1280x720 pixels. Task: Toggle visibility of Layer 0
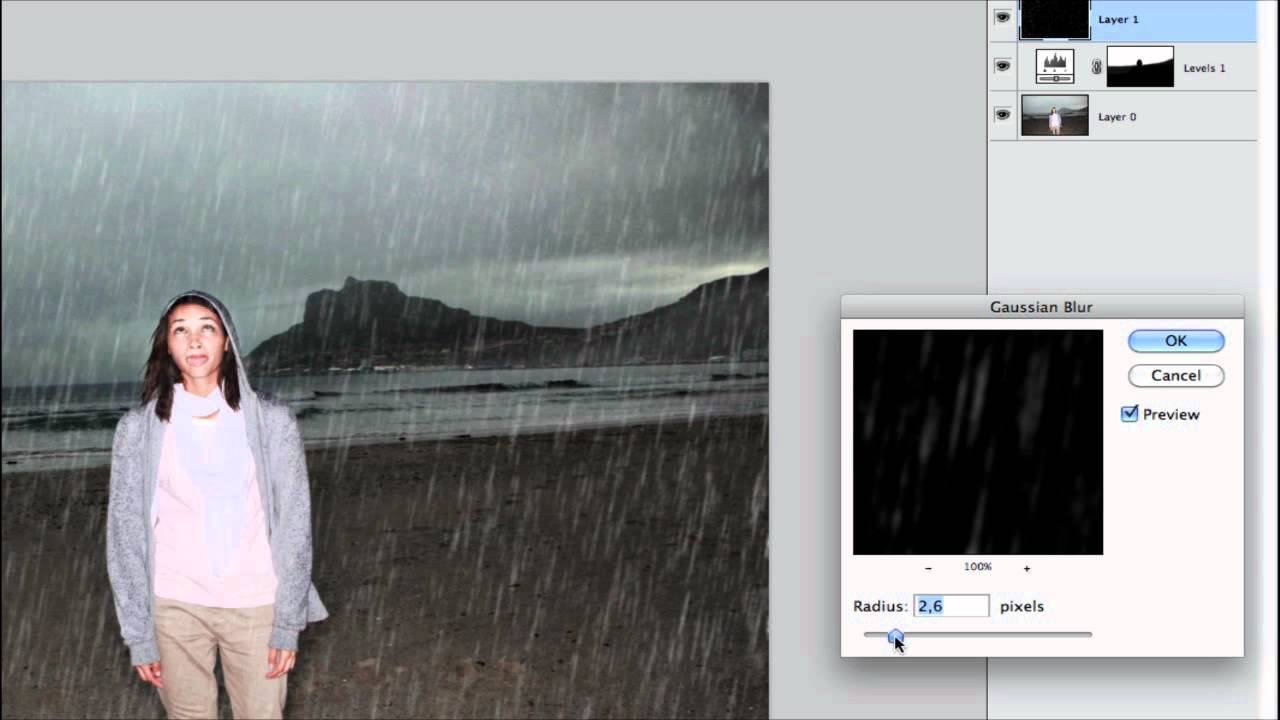[x=1002, y=115]
